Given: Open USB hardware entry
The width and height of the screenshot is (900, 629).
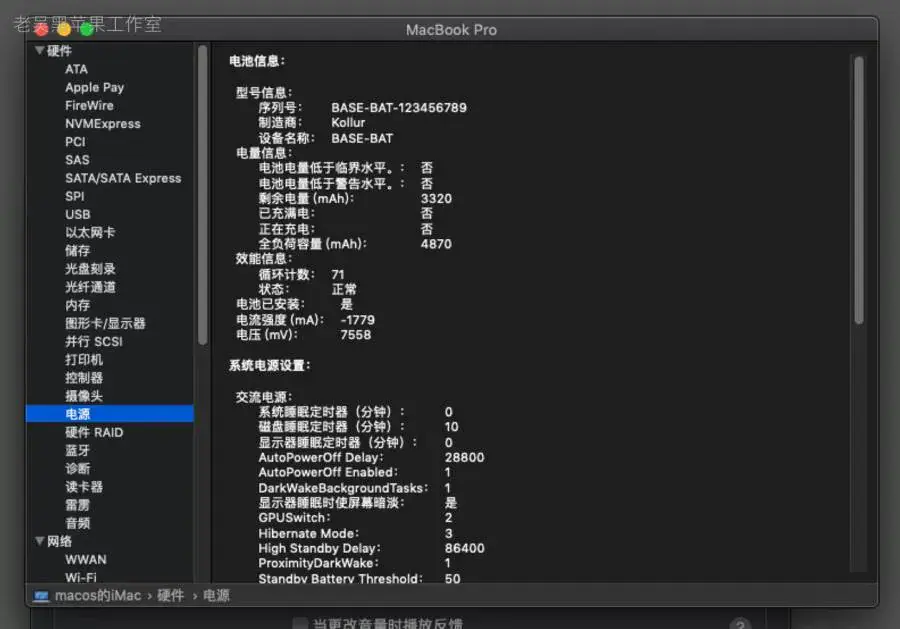Looking at the screenshot, I should click(77, 214).
